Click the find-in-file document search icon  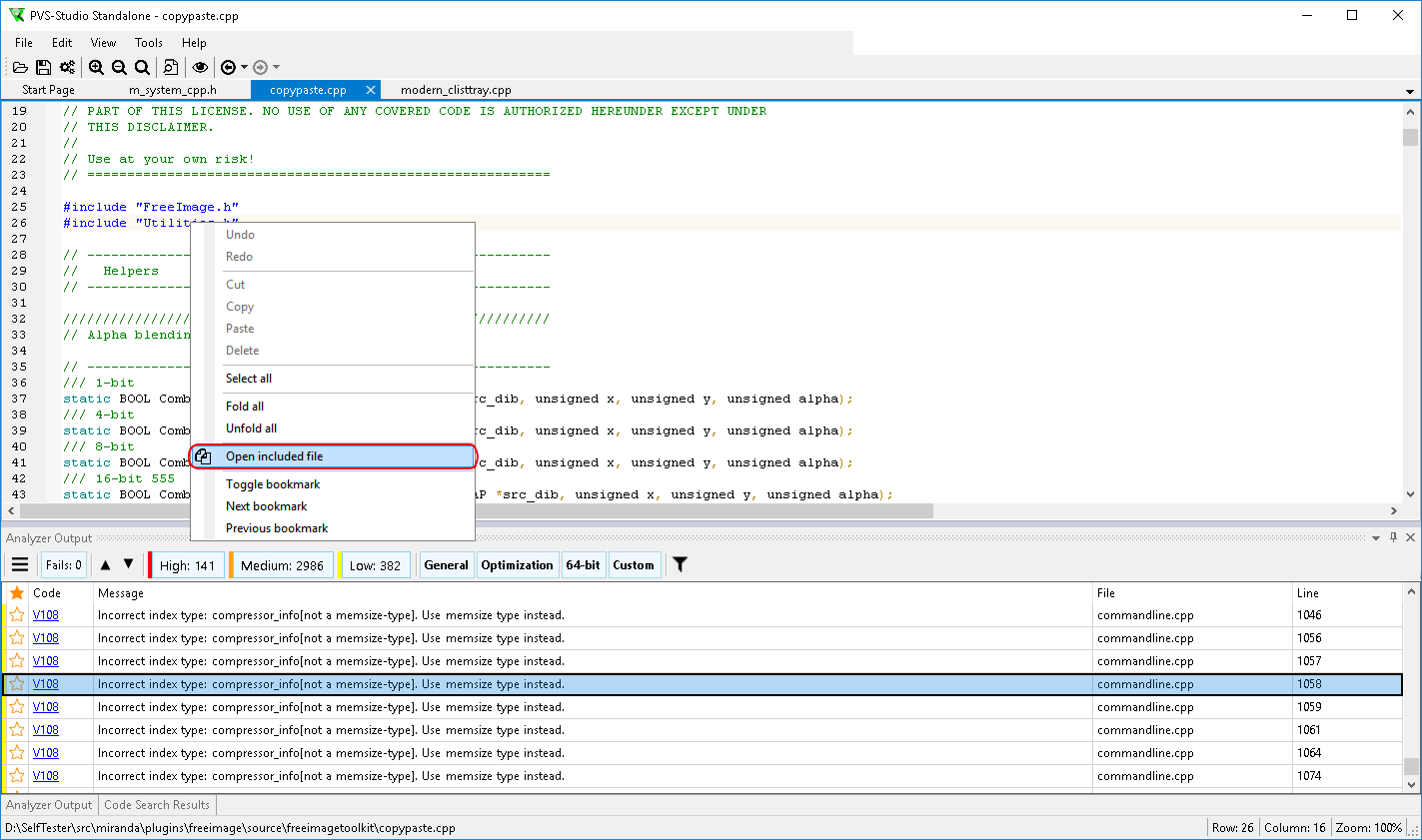171,67
